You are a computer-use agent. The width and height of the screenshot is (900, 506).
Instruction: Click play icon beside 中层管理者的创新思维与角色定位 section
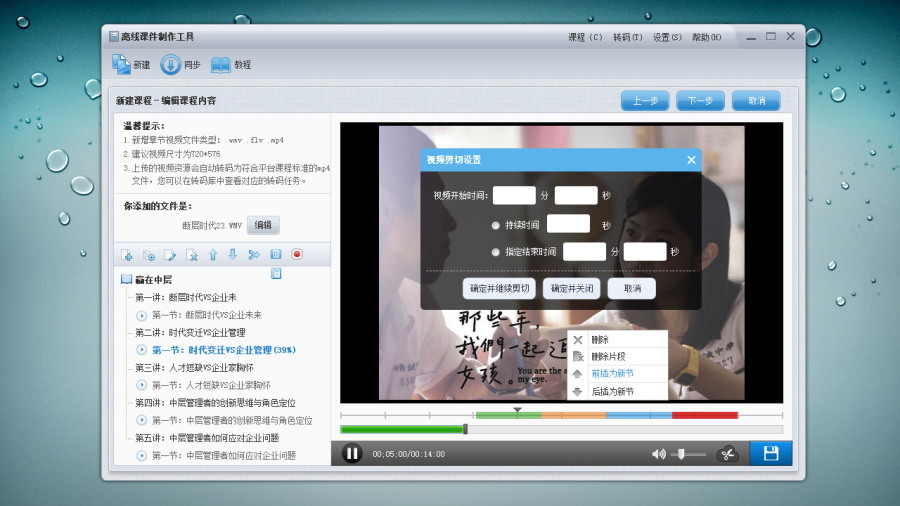coord(142,420)
